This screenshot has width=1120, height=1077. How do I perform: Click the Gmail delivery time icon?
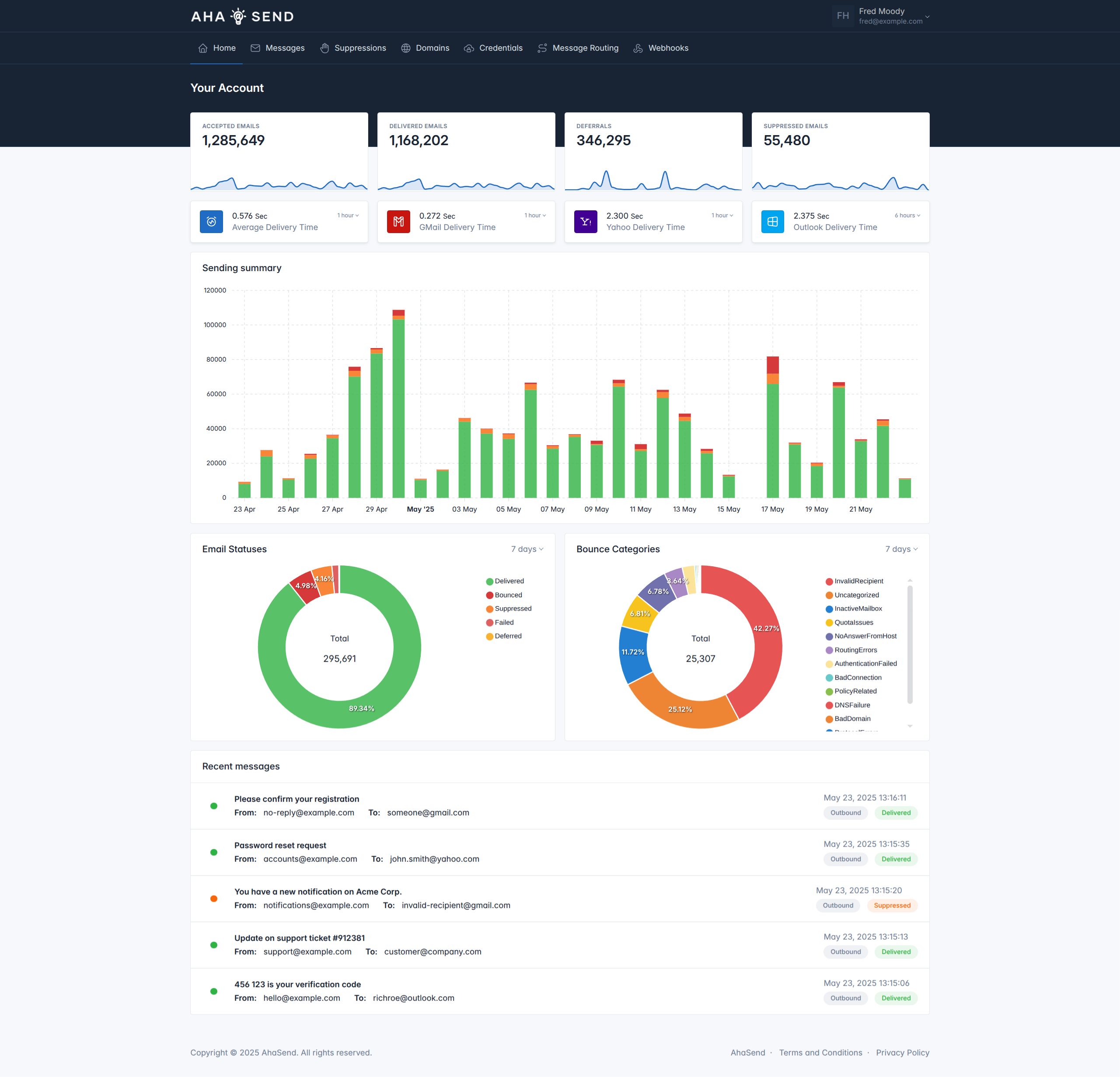coord(398,222)
